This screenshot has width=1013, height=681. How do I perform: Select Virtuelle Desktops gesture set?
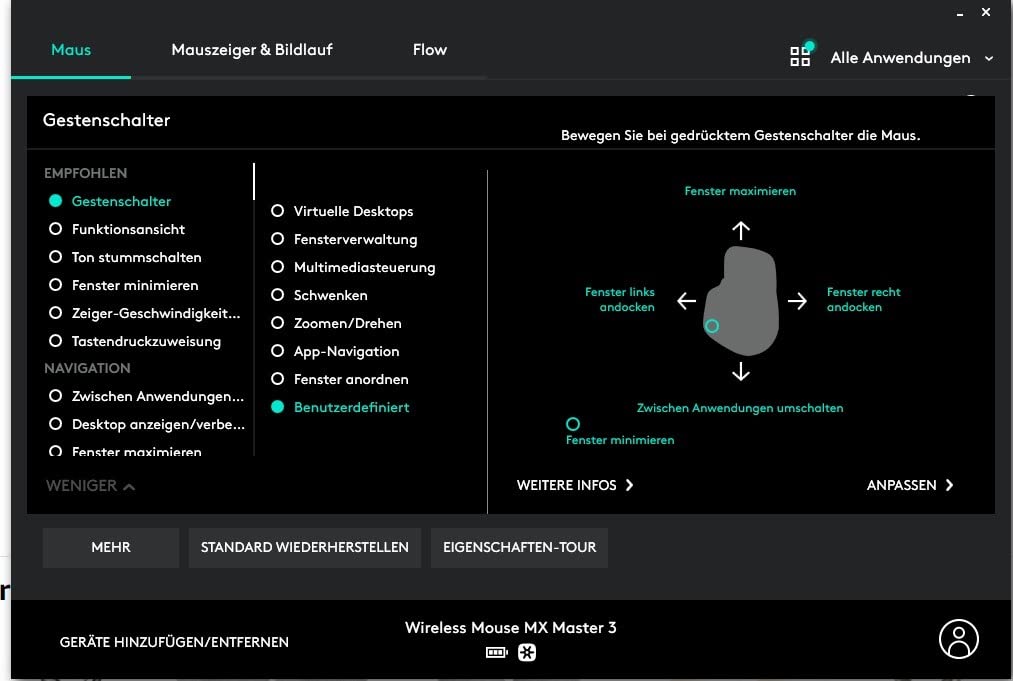pos(342,211)
